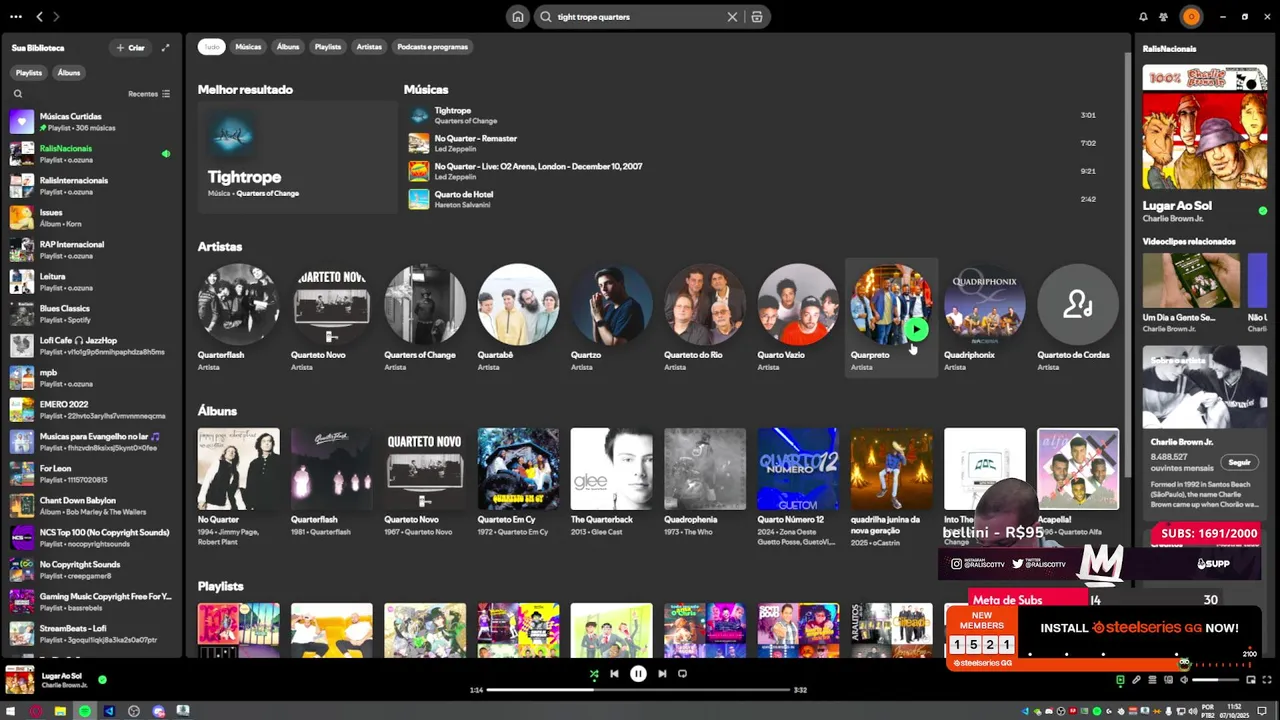Select the Músicas filter tab
This screenshot has height=720, width=1280.
248,47
